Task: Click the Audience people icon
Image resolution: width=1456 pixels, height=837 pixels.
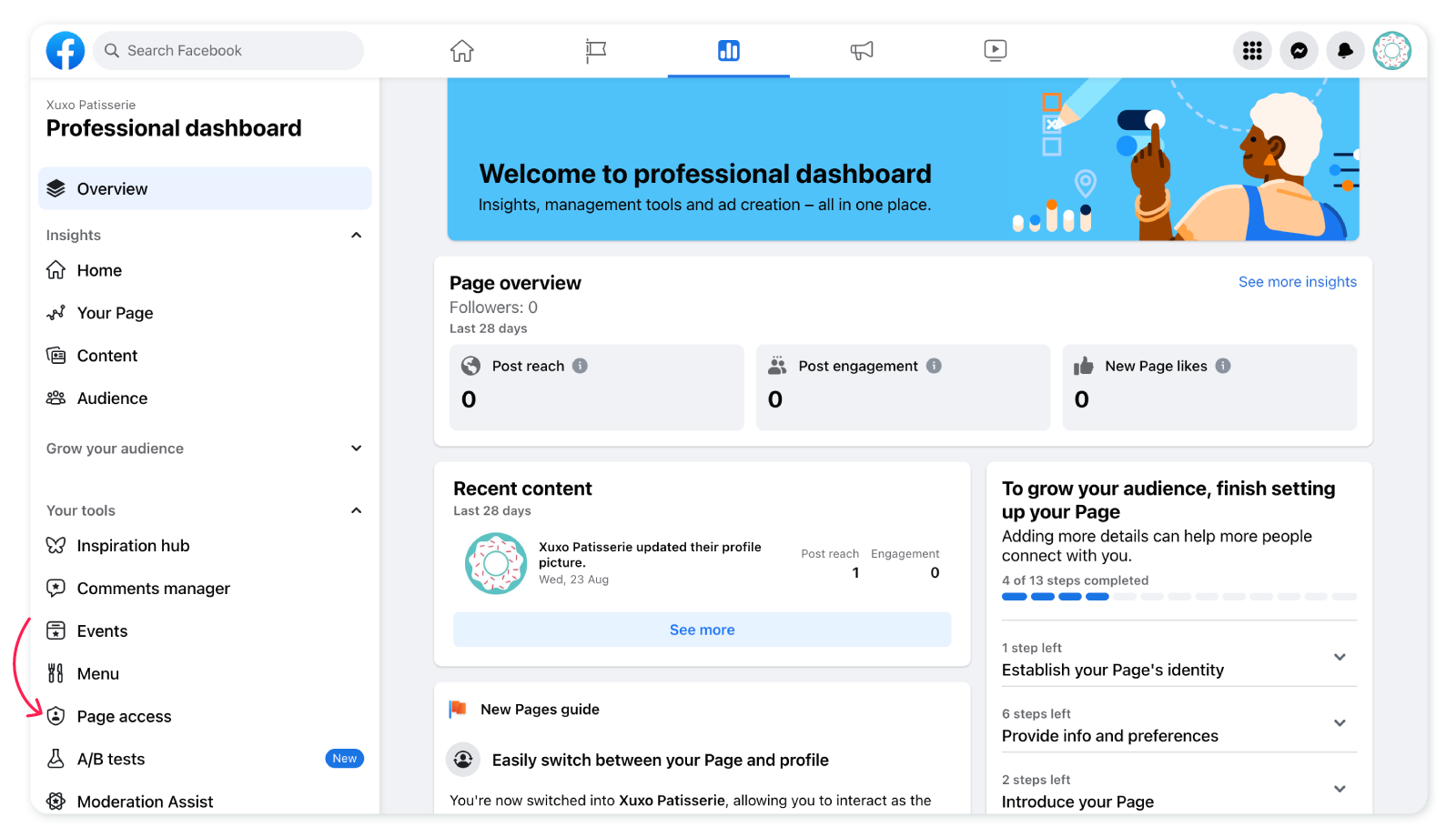Action: point(56,398)
